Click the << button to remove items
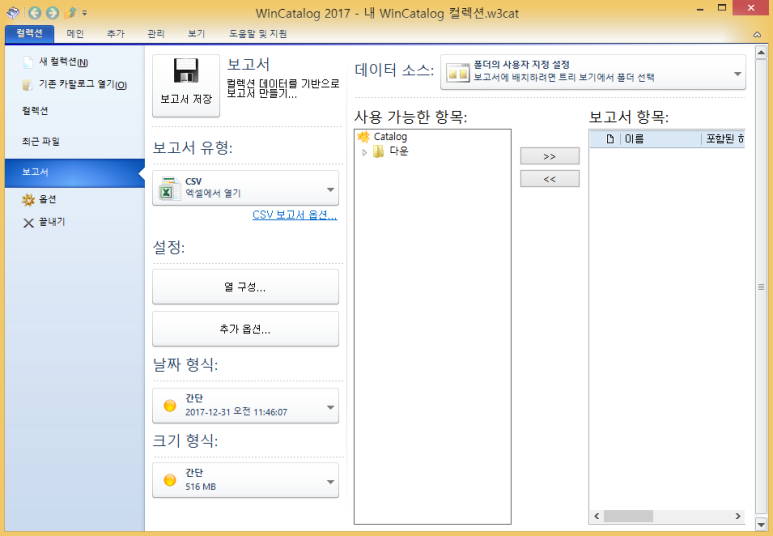Image resolution: width=773 pixels, height=536 pixels. tap(550, 179)
